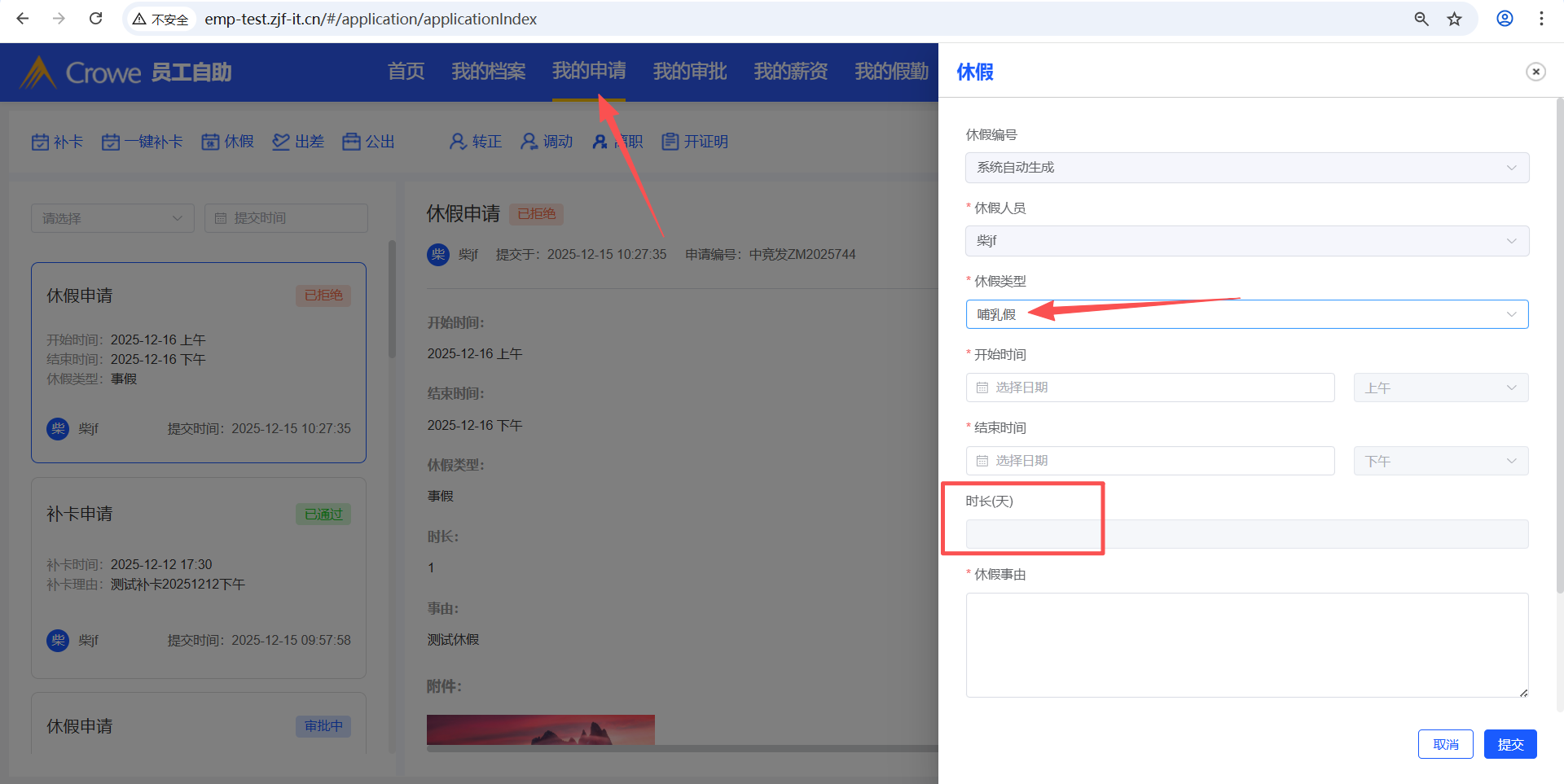Image resolution: width=1564 pixels, height=784 pixels.
Task: Open the 休假类型 dropdown showing 哺乳假
Action: (1247, 314)
